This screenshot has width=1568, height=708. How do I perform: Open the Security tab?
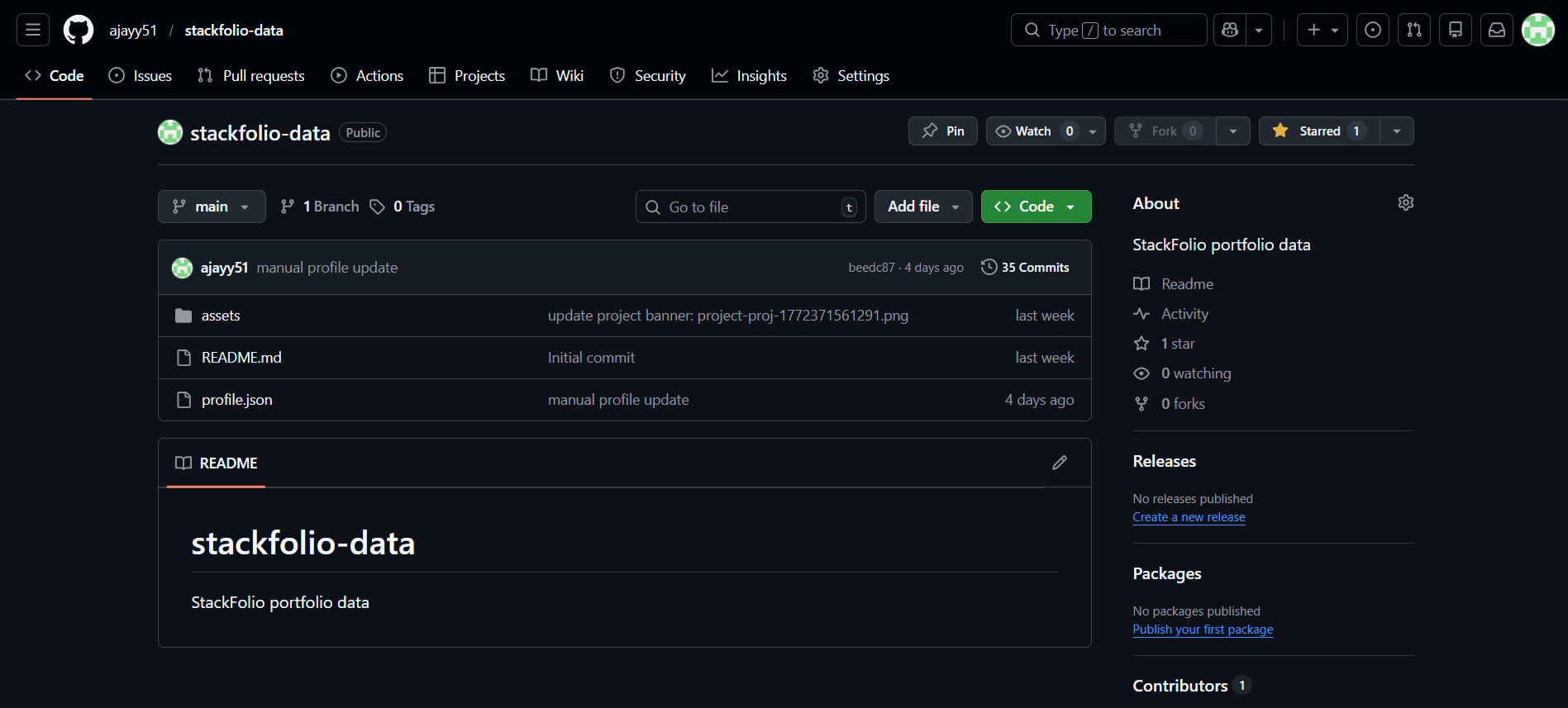coord(648,75)
